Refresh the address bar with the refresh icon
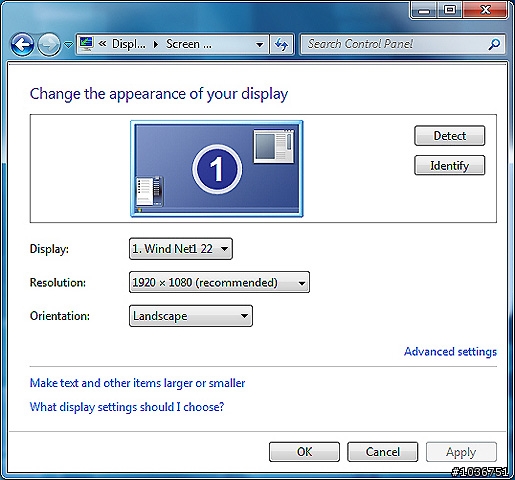The width and height of the screenshot is (515, 480). [282, 44]
